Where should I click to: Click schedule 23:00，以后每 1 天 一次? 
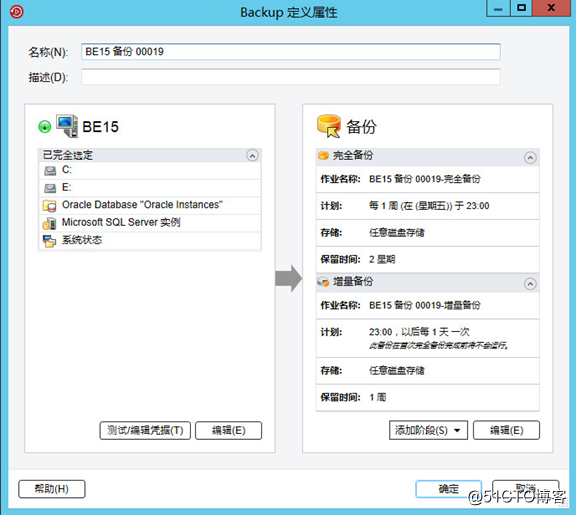pos(419,332)
